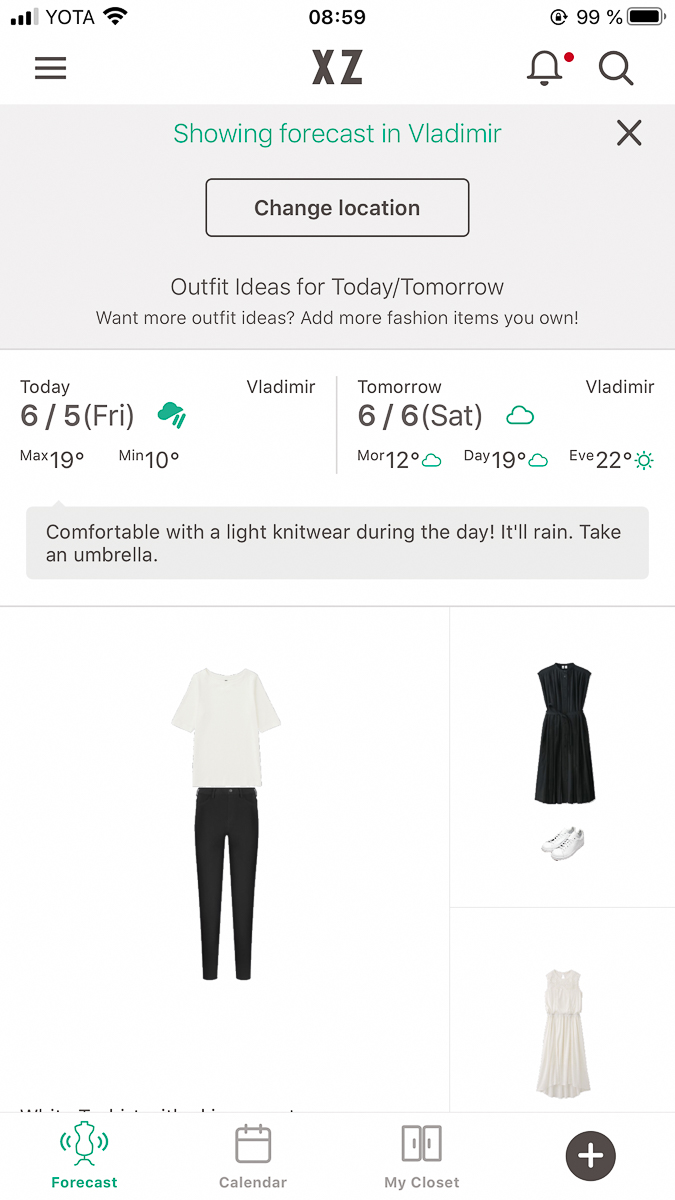675x1200 pixels.
Task: Open the white dress outfit
Action: [563, 1030]
